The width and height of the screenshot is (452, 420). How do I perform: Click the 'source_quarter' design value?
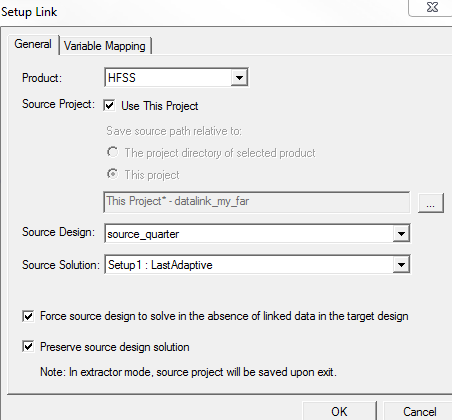[143, 234]
